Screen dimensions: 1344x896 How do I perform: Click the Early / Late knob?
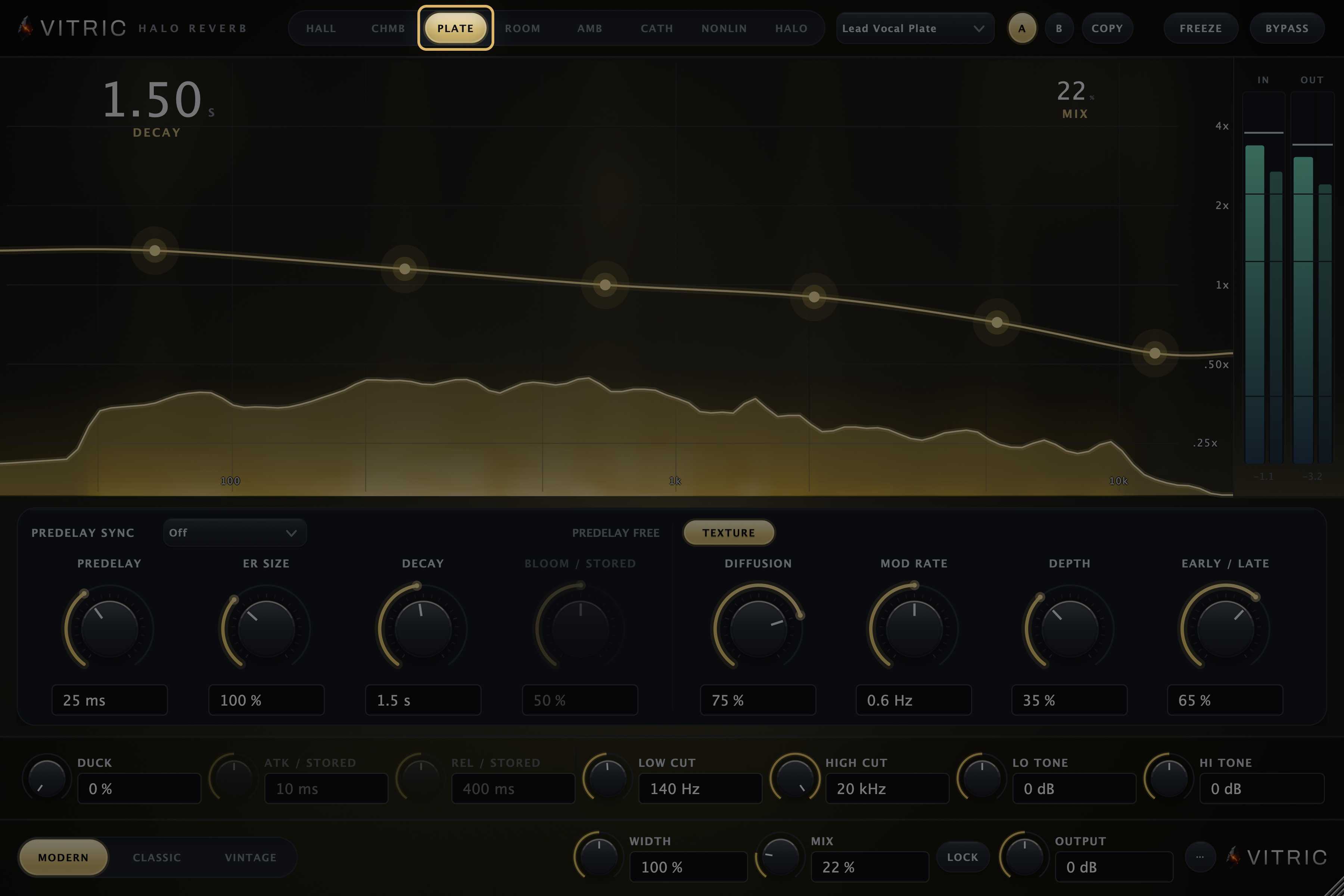coord(1225,629)
